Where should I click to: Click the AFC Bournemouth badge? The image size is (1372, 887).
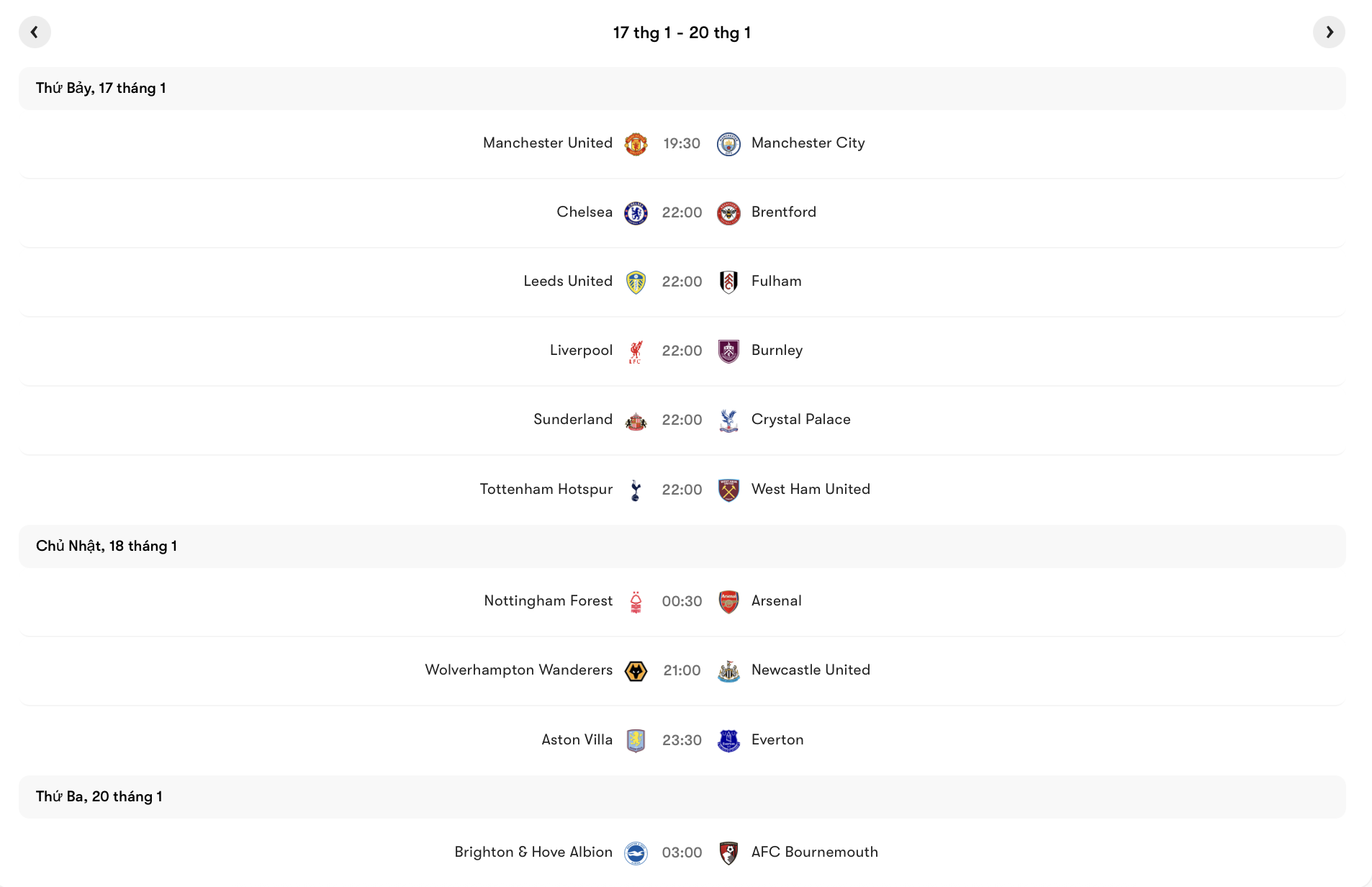click(728, 852)
